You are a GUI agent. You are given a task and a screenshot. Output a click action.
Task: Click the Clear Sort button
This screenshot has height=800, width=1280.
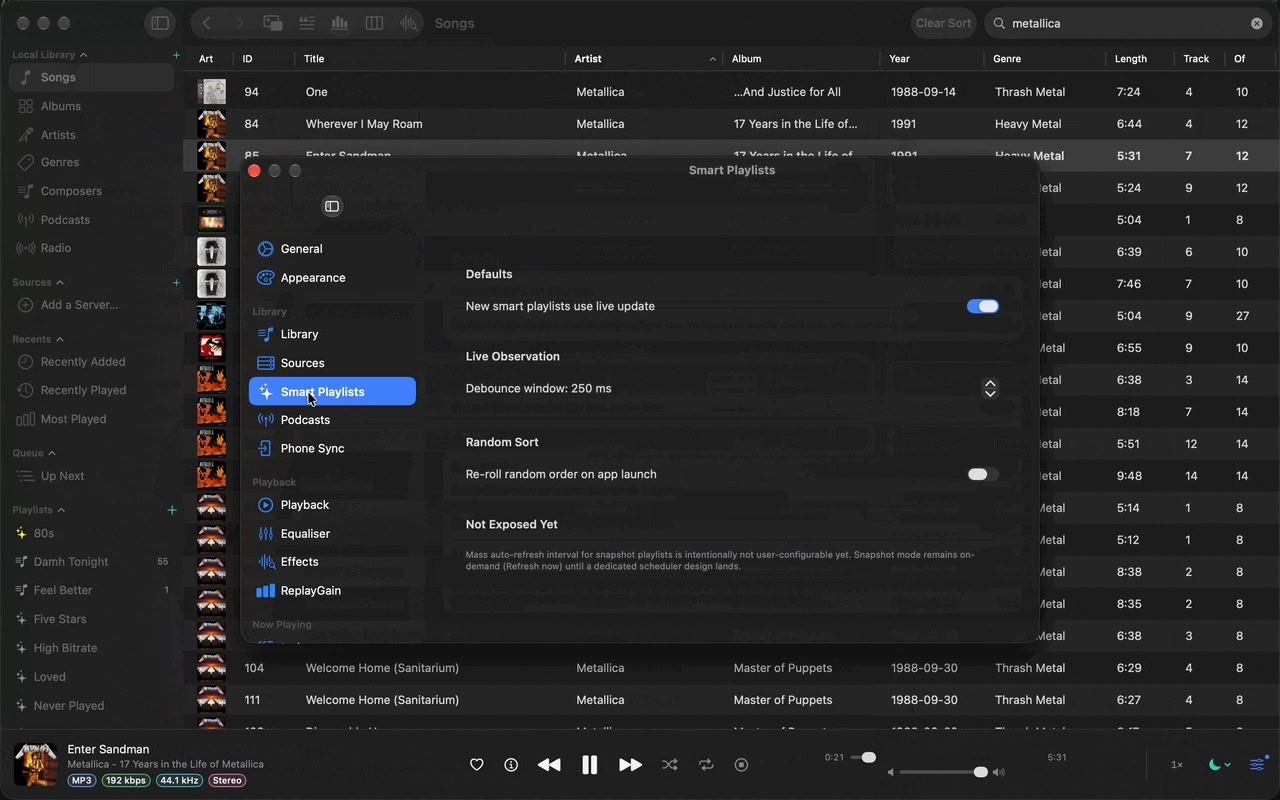point(943,23)
